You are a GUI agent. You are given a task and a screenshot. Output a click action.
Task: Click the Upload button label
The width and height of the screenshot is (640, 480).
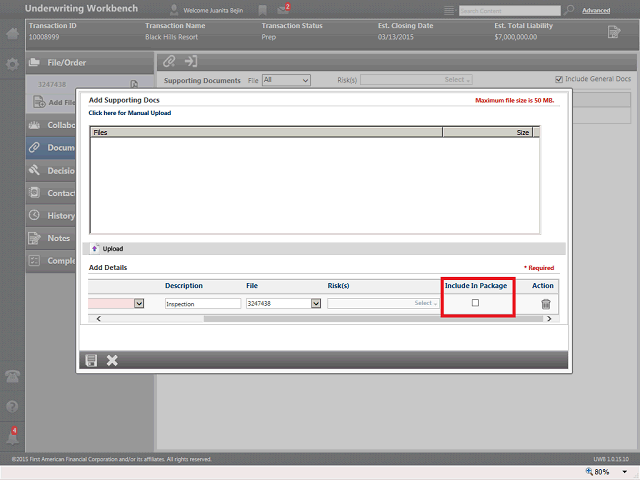(x=113, y=249)
